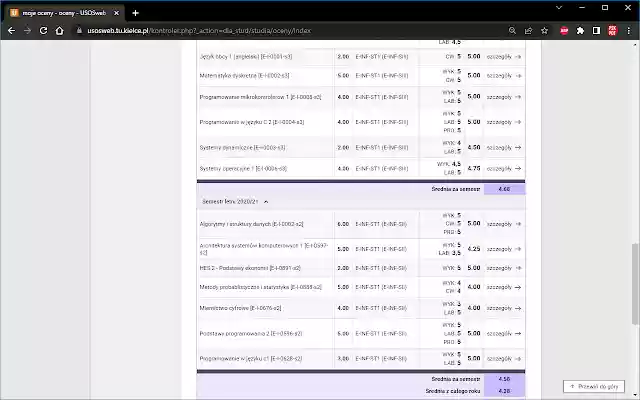Open szczegóły for Algorytmy i struktury danych
This screenshot has height=400, width=640.
coord(504,224)
